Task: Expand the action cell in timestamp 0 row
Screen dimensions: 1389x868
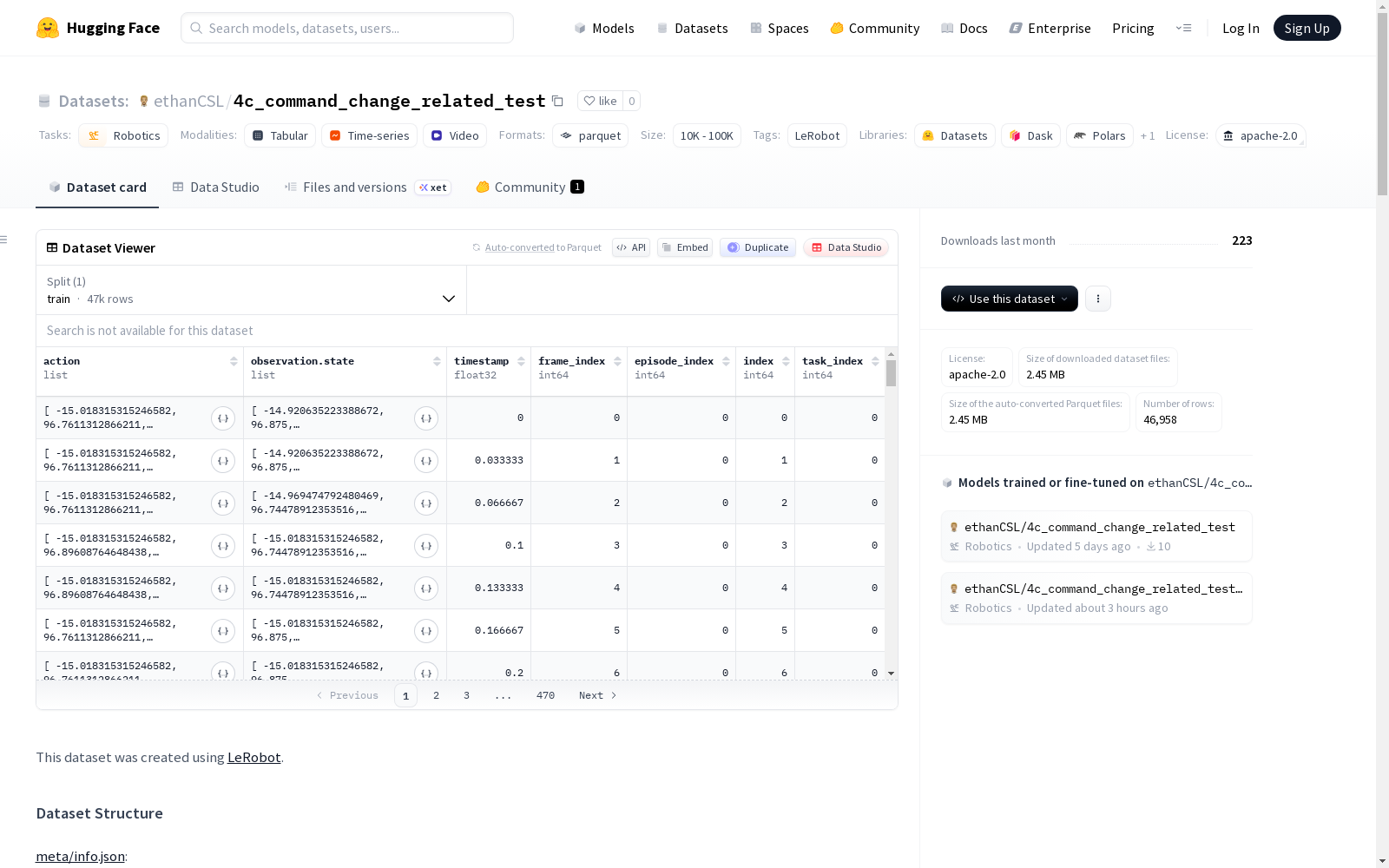Action: [223, 418]
